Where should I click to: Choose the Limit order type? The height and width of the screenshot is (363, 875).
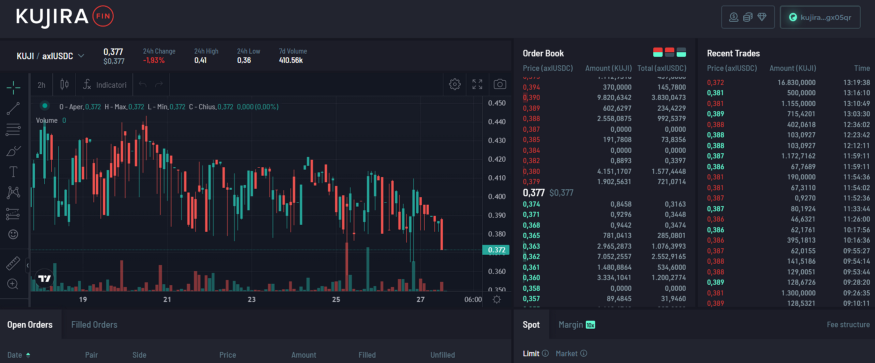coord(531,353)
